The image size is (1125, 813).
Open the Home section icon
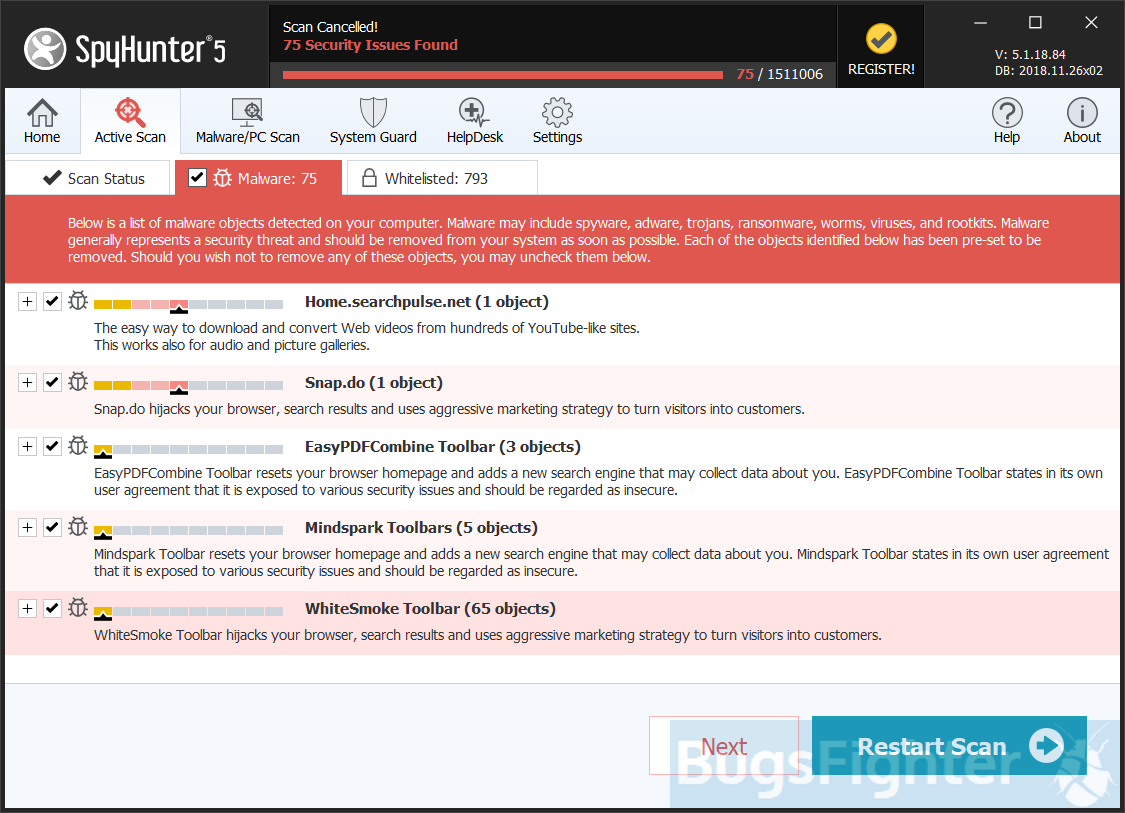(42, 113)
